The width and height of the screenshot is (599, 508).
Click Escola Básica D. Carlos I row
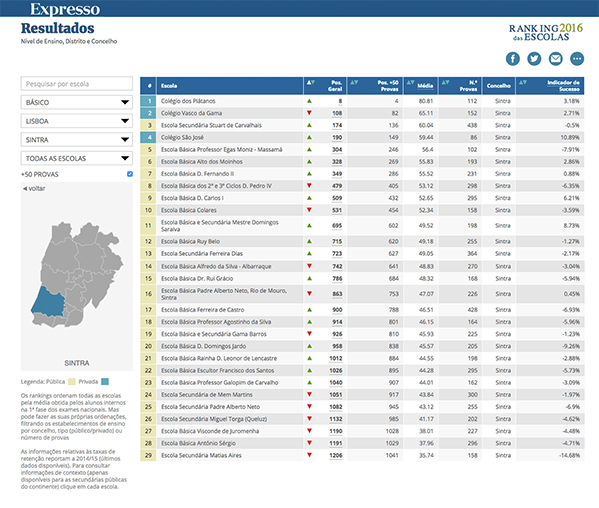coord(362,198)
